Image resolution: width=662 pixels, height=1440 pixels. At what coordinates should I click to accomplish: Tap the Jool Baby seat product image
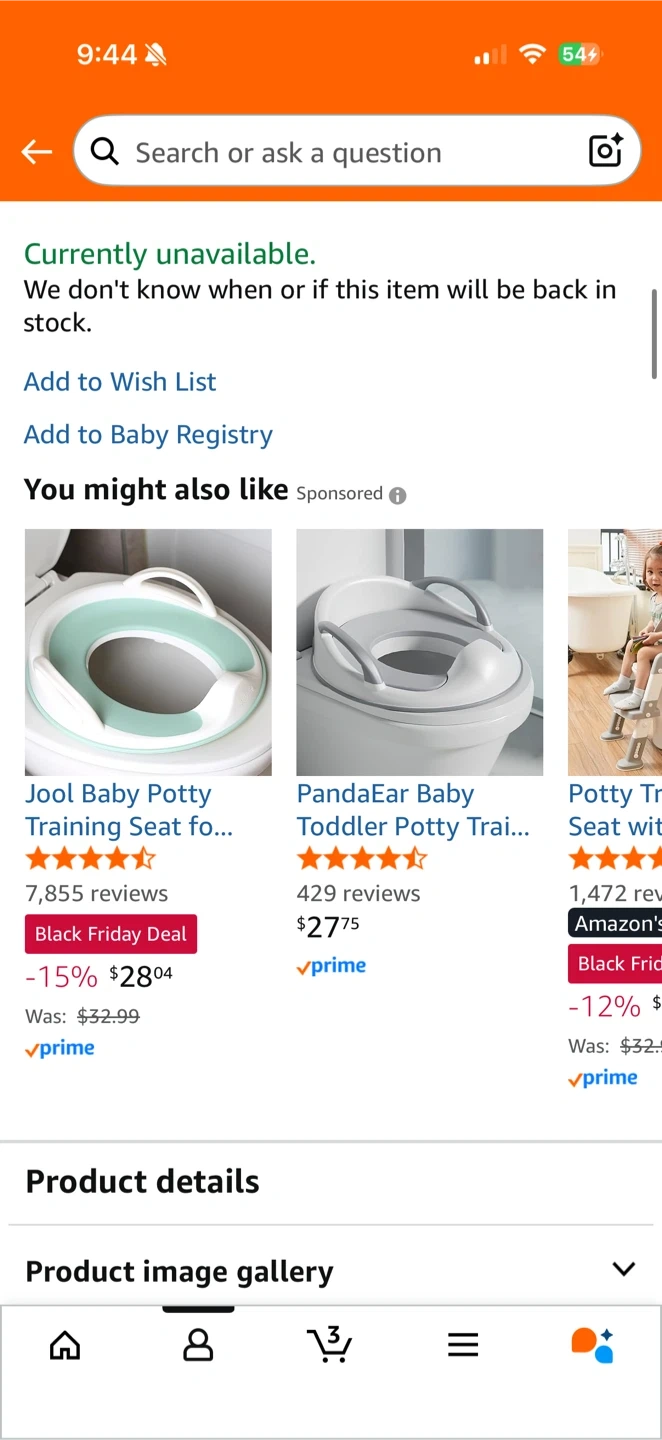point(148,652)
